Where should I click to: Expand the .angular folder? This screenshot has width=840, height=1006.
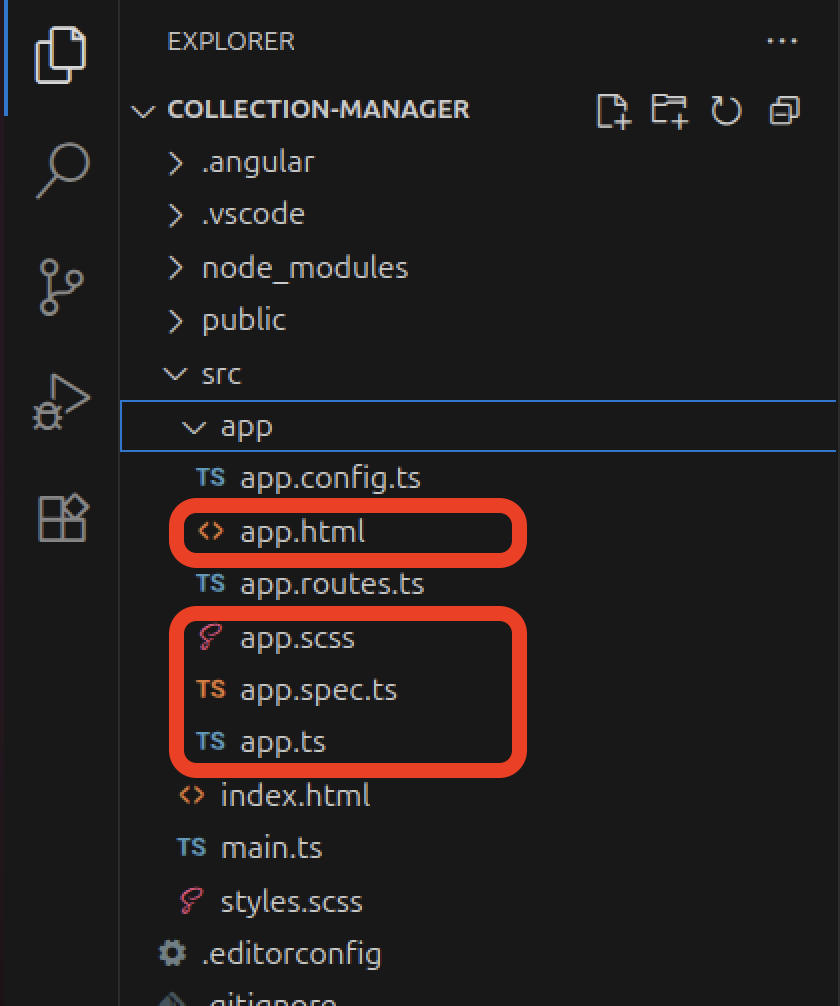258,162
